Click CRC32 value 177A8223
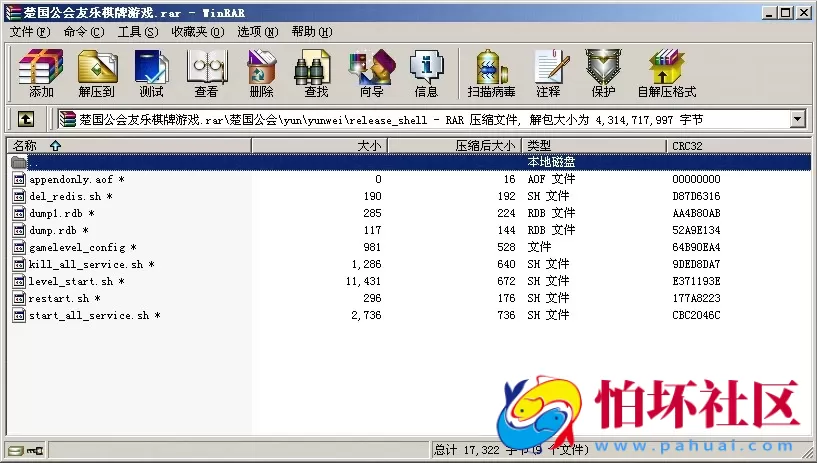Viewport: 817px width, 463px height. coord(696,298)
